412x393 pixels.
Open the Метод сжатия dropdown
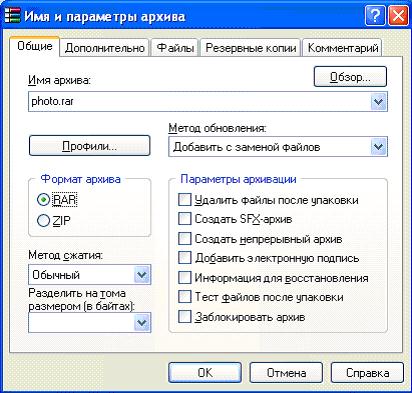pos(142,275)
